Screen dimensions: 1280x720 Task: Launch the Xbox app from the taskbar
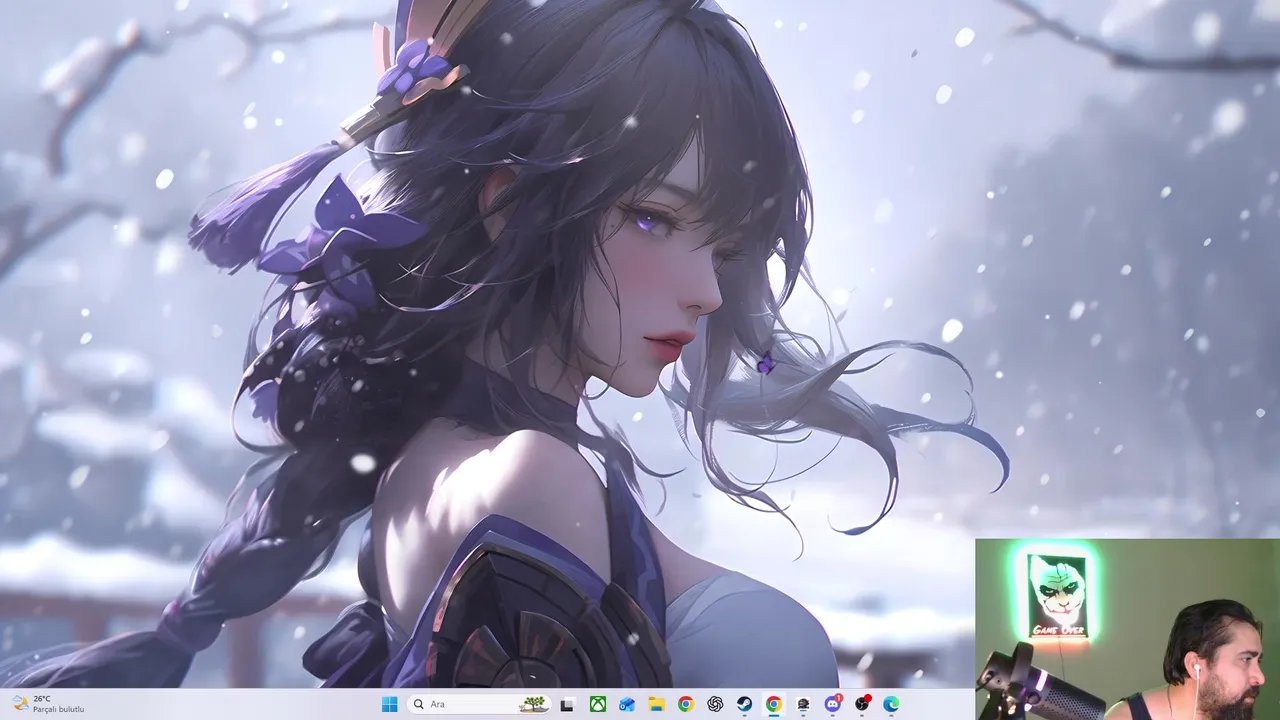tap(597, 704)
